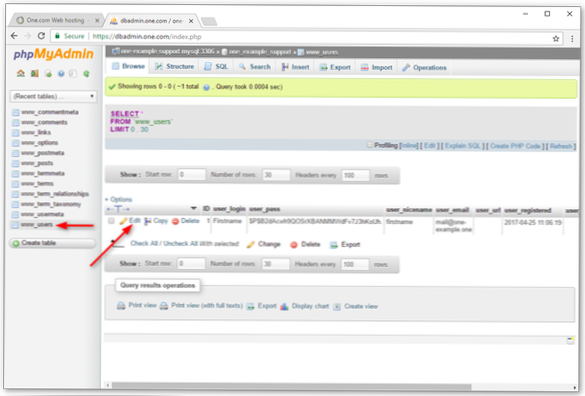The width and height of the screenshot is (585, 396).
Task: Open the Insert tab
Action: 295,67
